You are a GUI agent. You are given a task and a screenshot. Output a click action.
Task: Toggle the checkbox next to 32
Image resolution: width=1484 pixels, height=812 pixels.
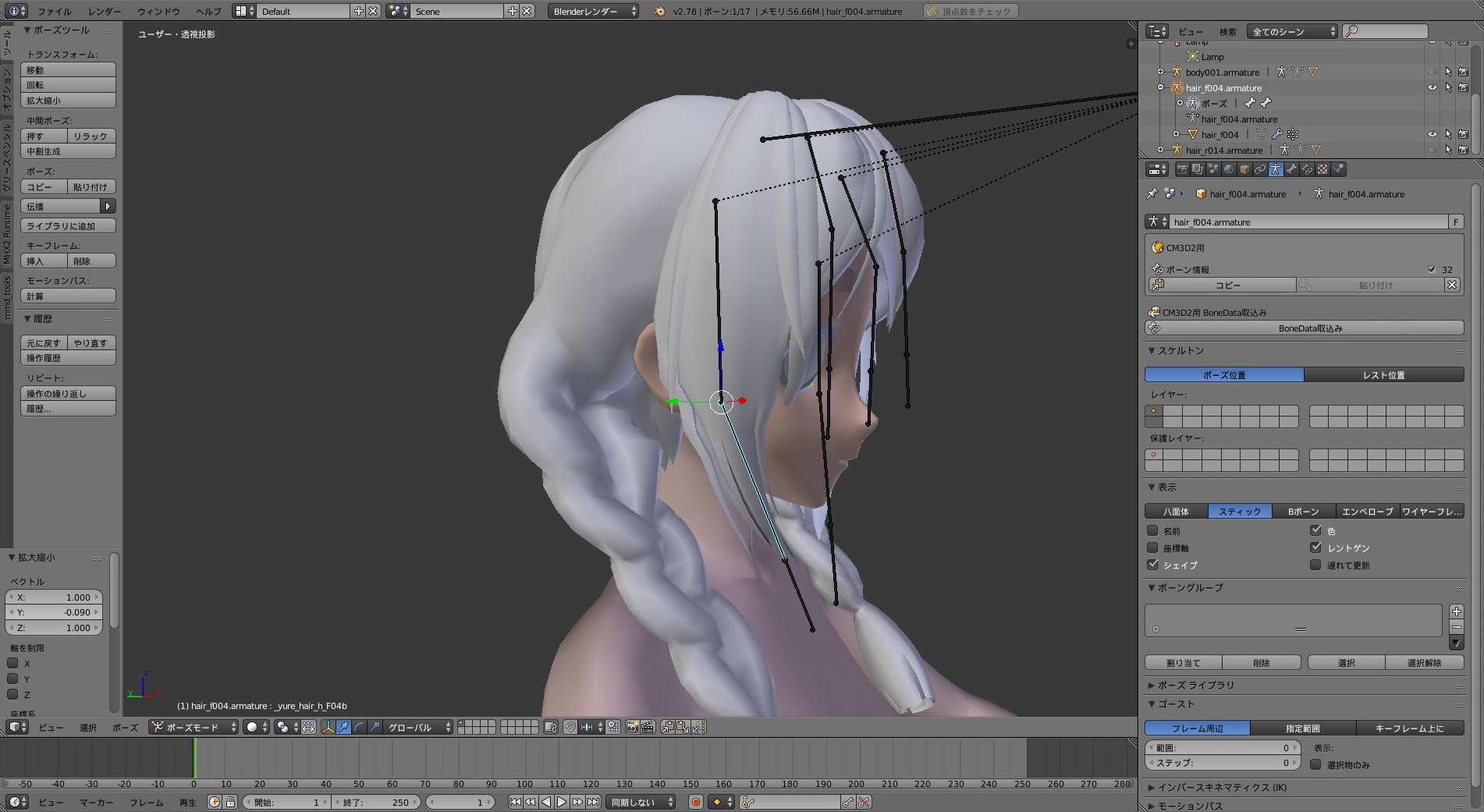coord(1432,269)
